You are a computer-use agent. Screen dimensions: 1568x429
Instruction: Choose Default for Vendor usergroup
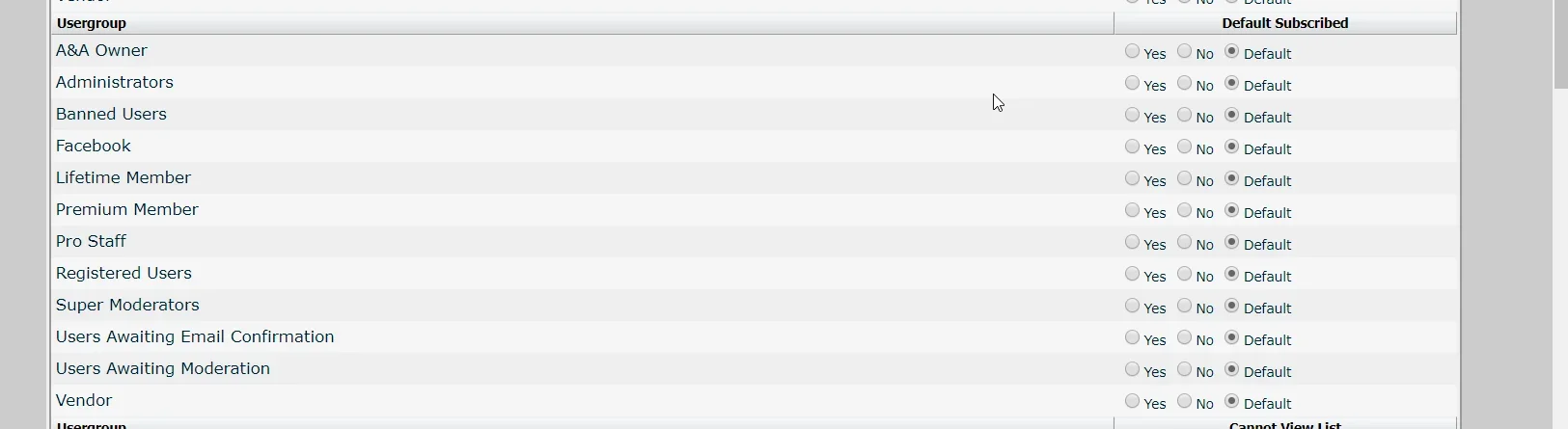[1232, 401]
